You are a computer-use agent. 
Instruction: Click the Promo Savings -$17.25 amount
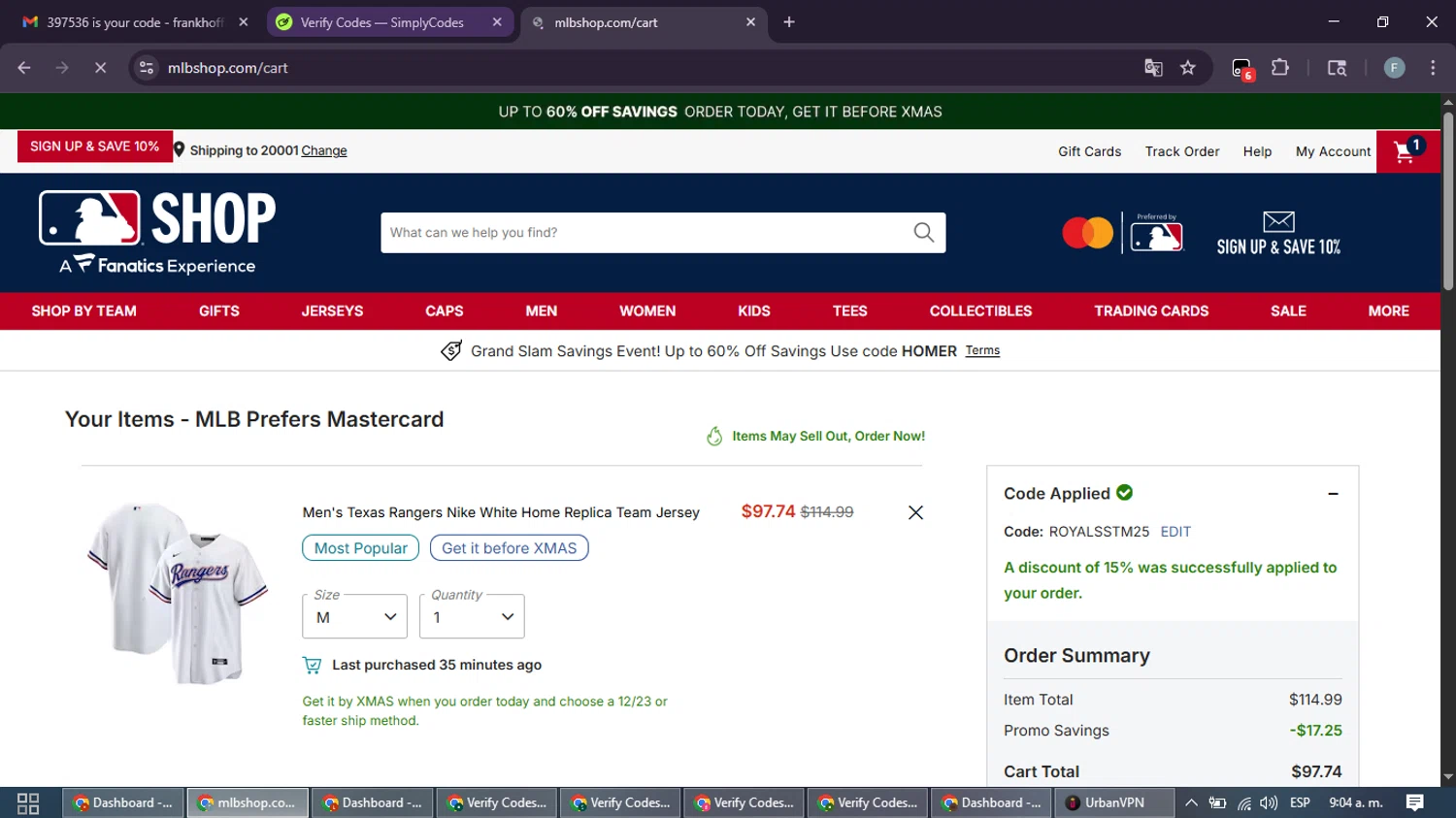tap(1315, 731)
